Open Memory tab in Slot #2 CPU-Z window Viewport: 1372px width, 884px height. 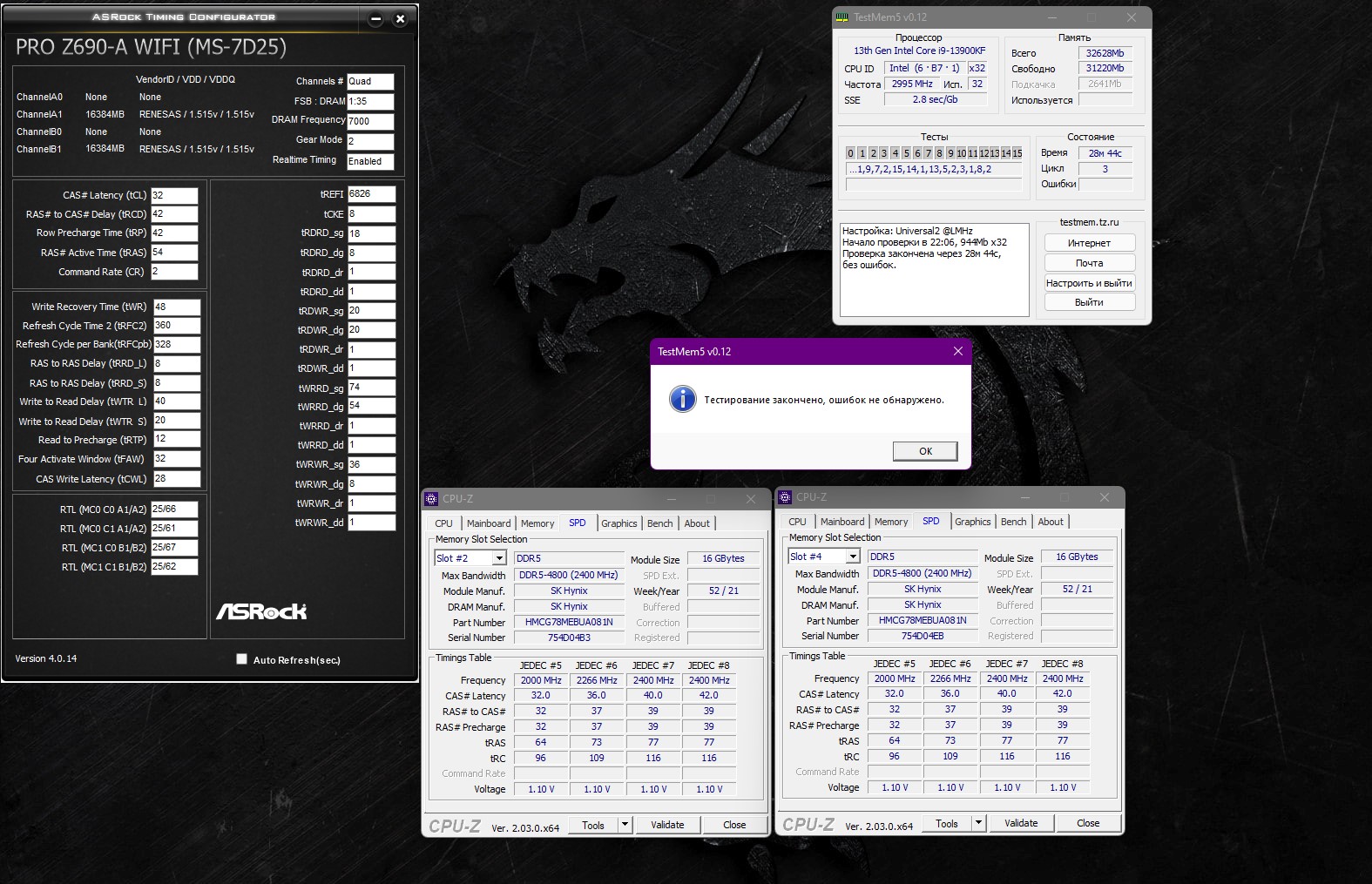(x=537, y=523)
